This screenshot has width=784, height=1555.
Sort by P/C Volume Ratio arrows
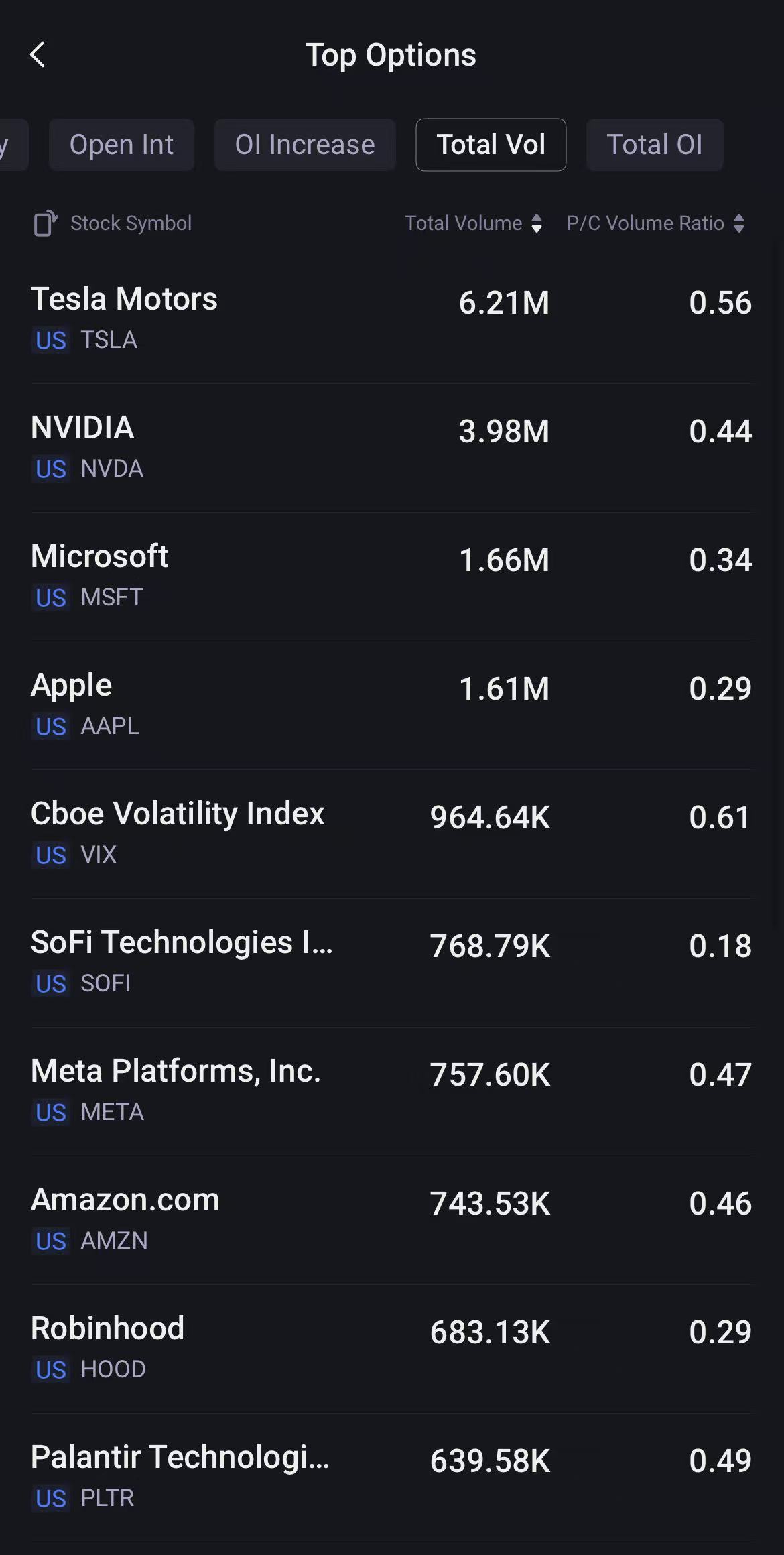point(738,223)
